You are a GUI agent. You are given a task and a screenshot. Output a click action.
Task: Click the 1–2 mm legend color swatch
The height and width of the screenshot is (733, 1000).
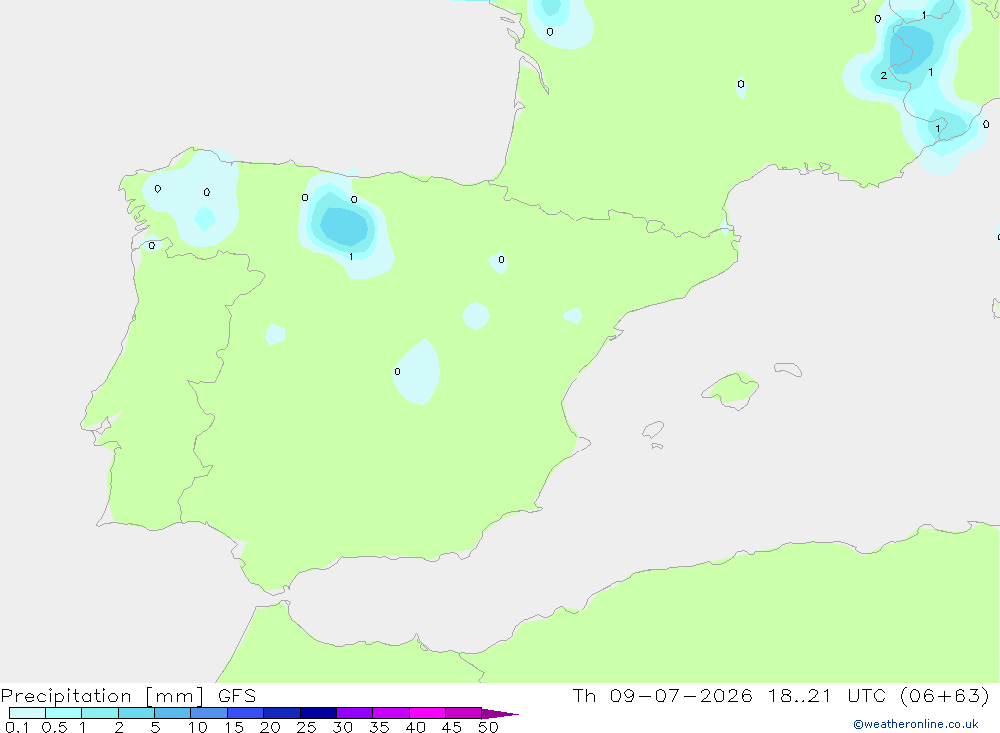point(99,713)
